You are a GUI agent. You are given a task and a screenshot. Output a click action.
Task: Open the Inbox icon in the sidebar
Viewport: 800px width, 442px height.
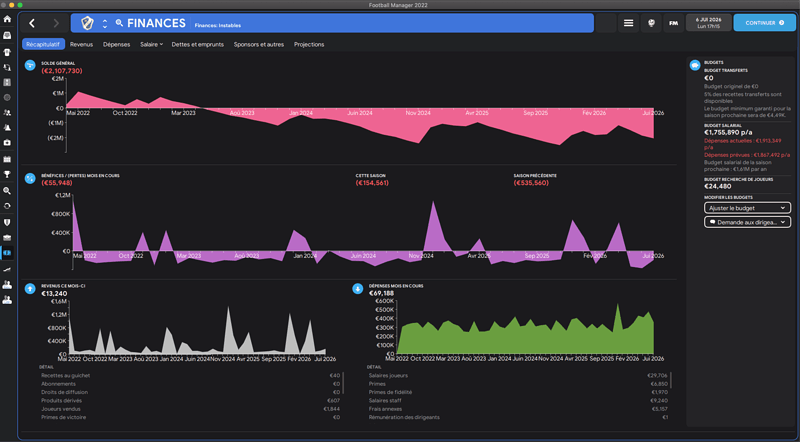click(x=8, y=37)
